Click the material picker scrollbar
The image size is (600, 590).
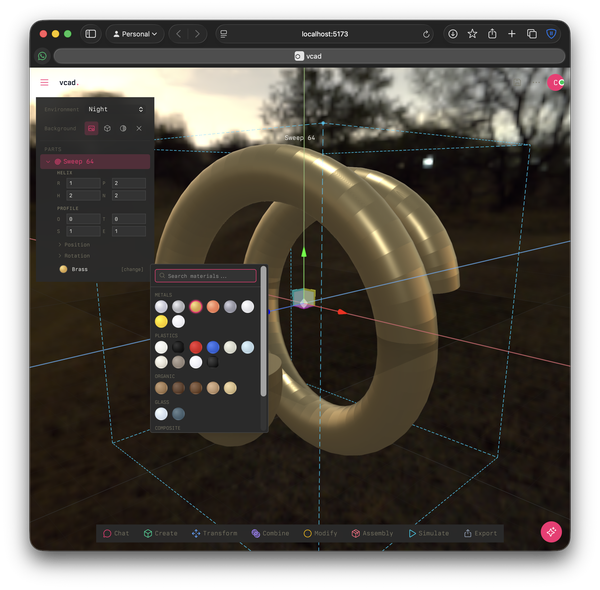click(263, 331)
